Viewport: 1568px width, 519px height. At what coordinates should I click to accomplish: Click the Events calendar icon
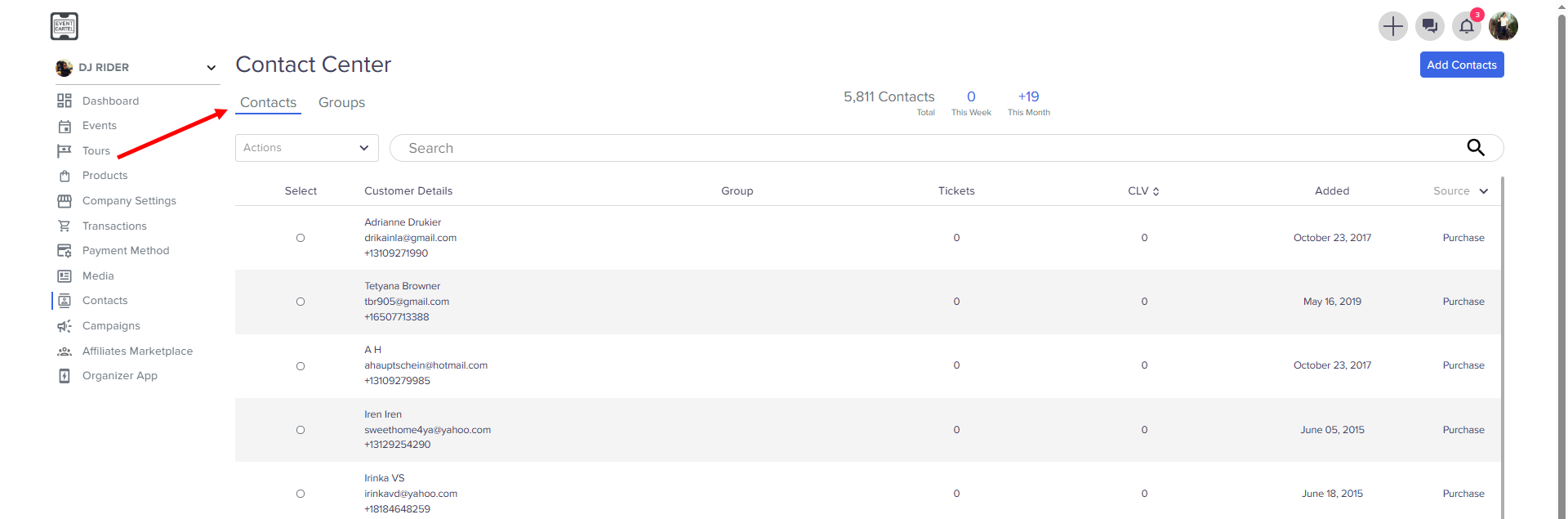click(65, 126)
